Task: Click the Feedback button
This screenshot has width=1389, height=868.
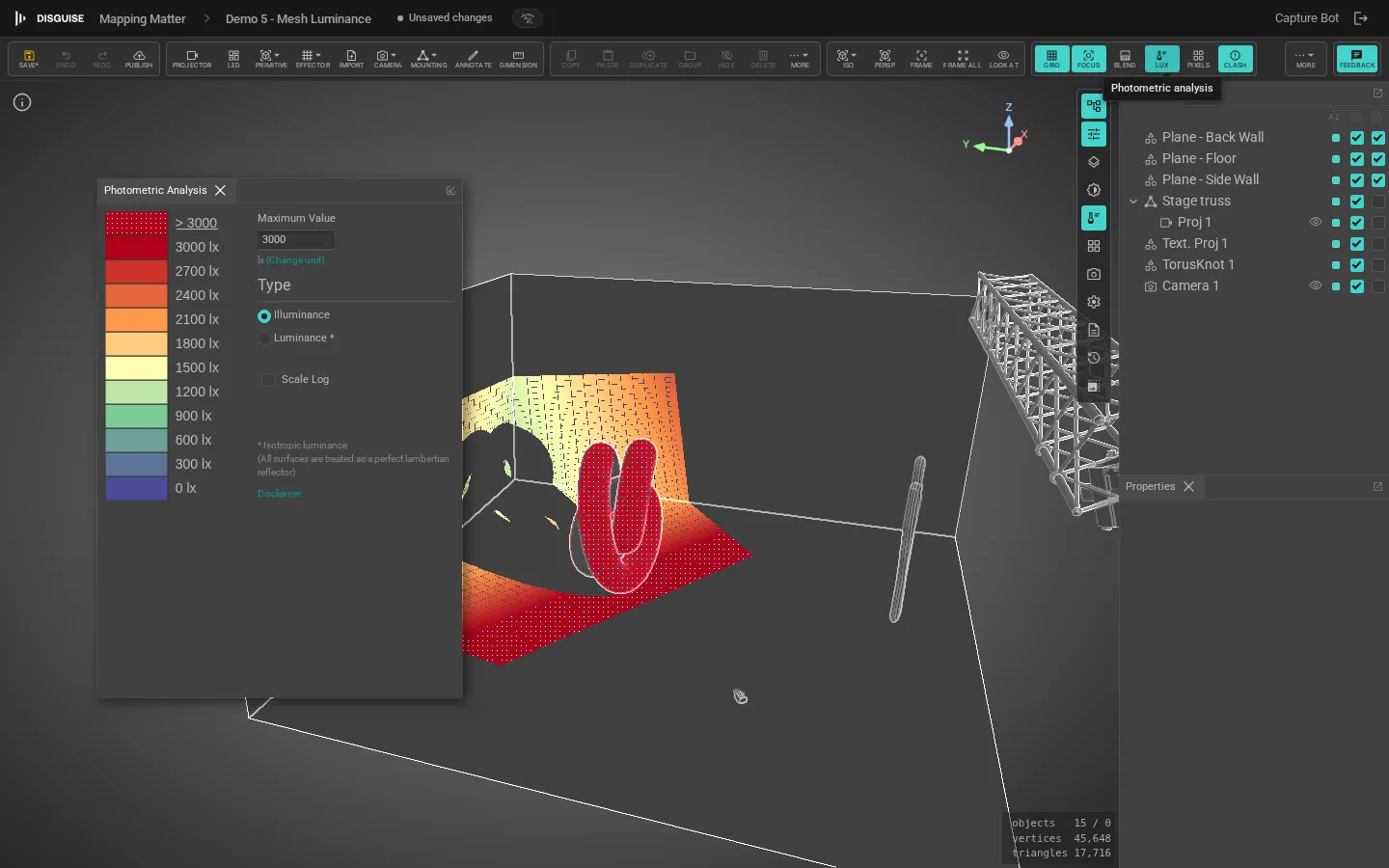Action: tap(1357, 59)
